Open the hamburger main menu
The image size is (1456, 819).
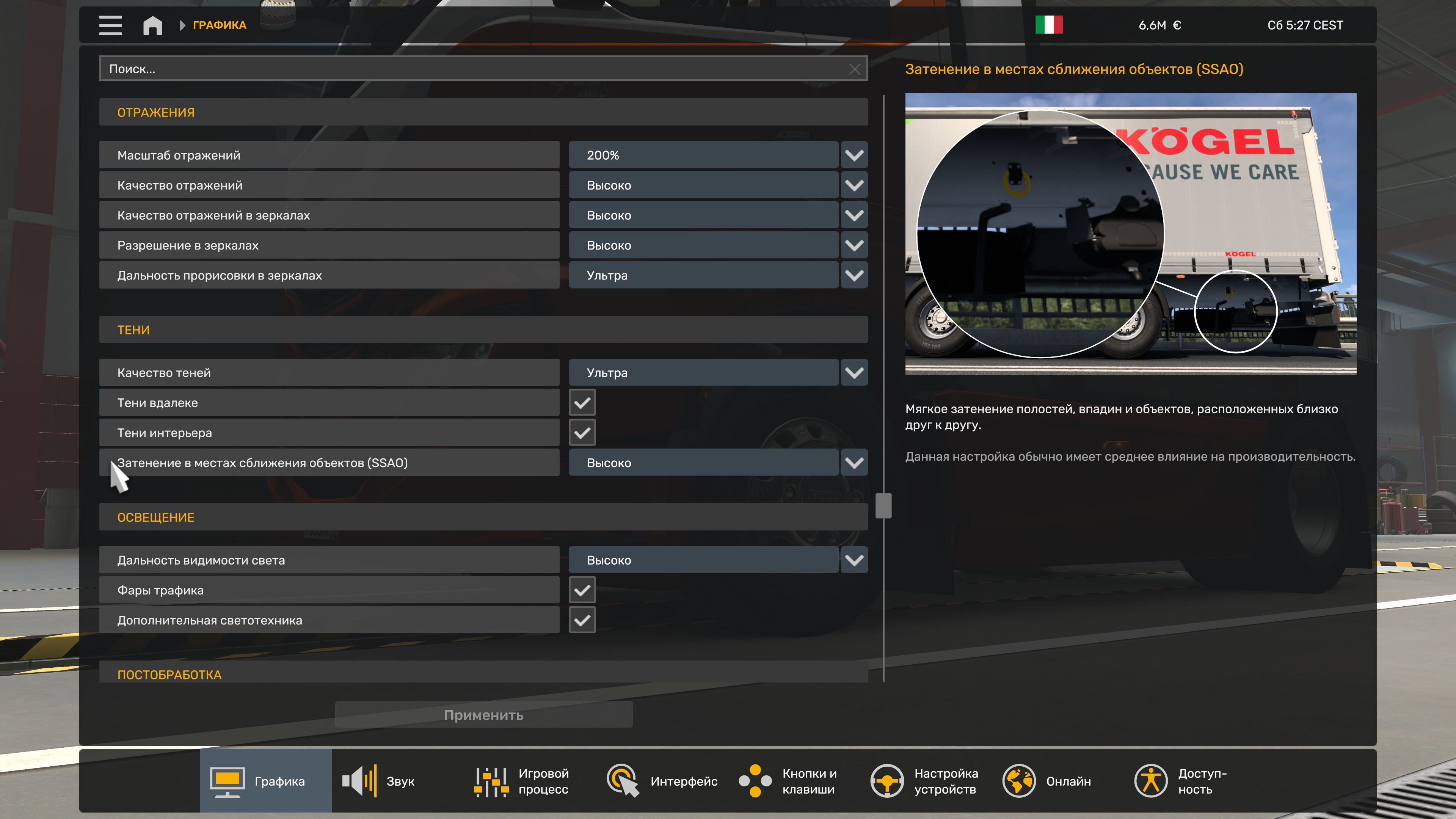tap(110, 25)
